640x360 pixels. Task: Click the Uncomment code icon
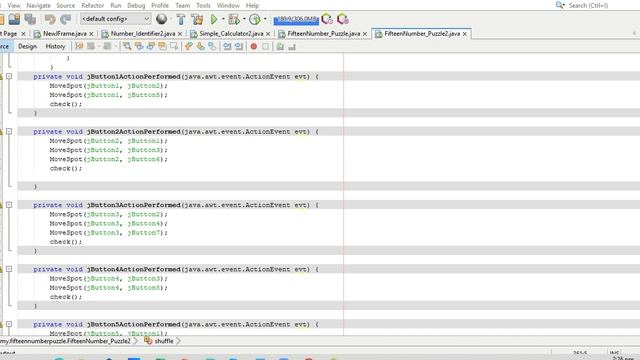pyautogui.click(x=292, y=47)
